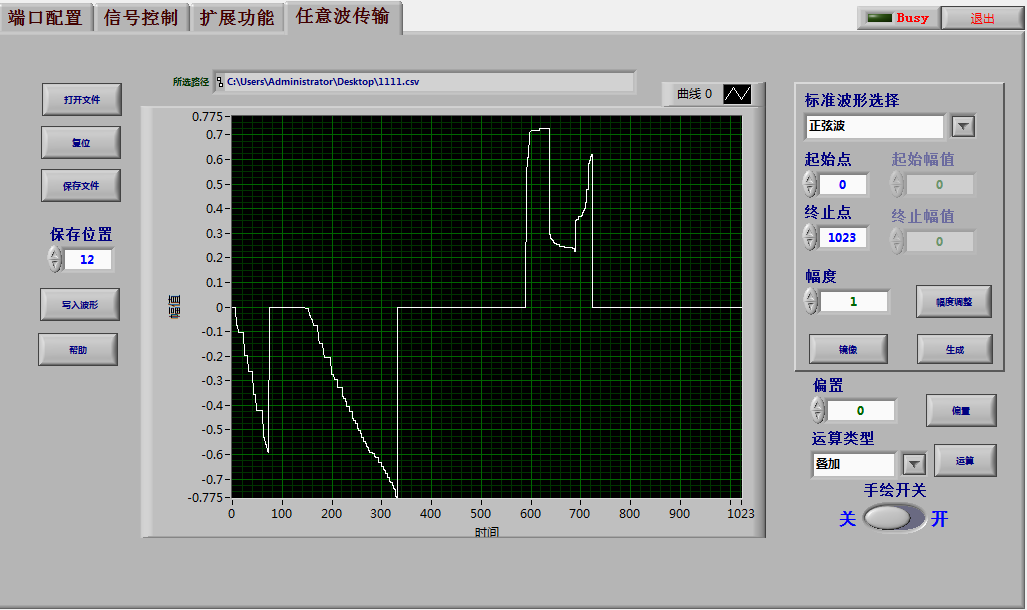Open the 信号控制 tab
Viewport: 1027px width, 610px height.
(141, 18)
